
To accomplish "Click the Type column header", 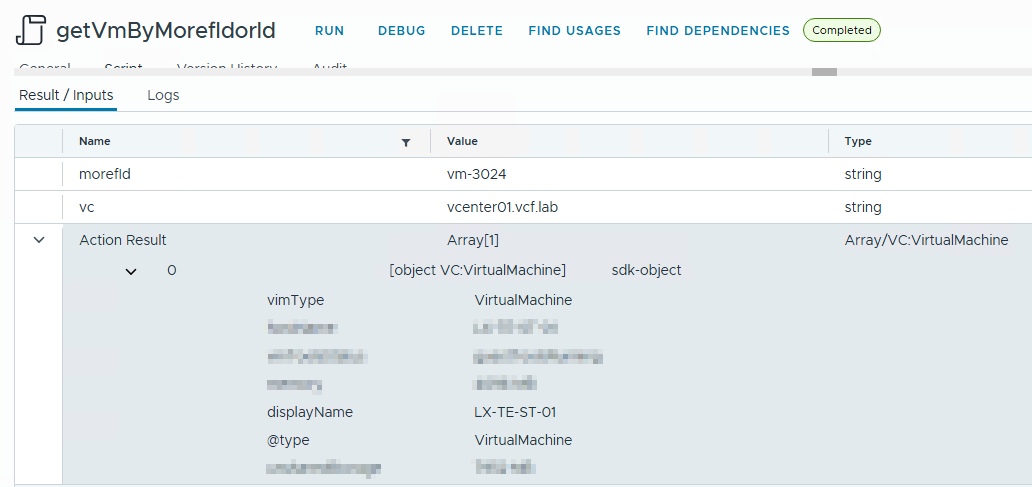I will pyautogui.click(x=858, y=141).
